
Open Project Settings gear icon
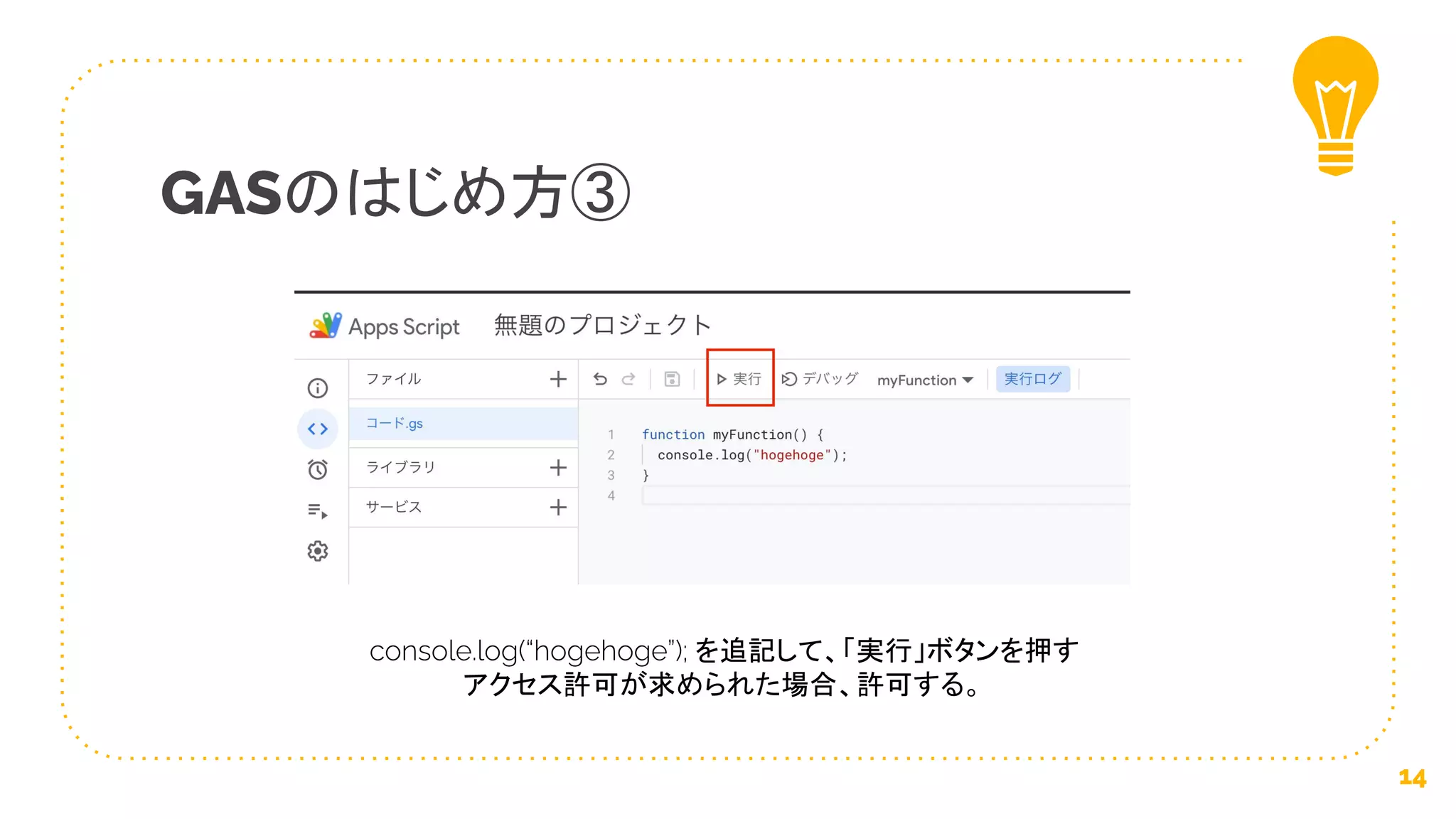point(317,551)
